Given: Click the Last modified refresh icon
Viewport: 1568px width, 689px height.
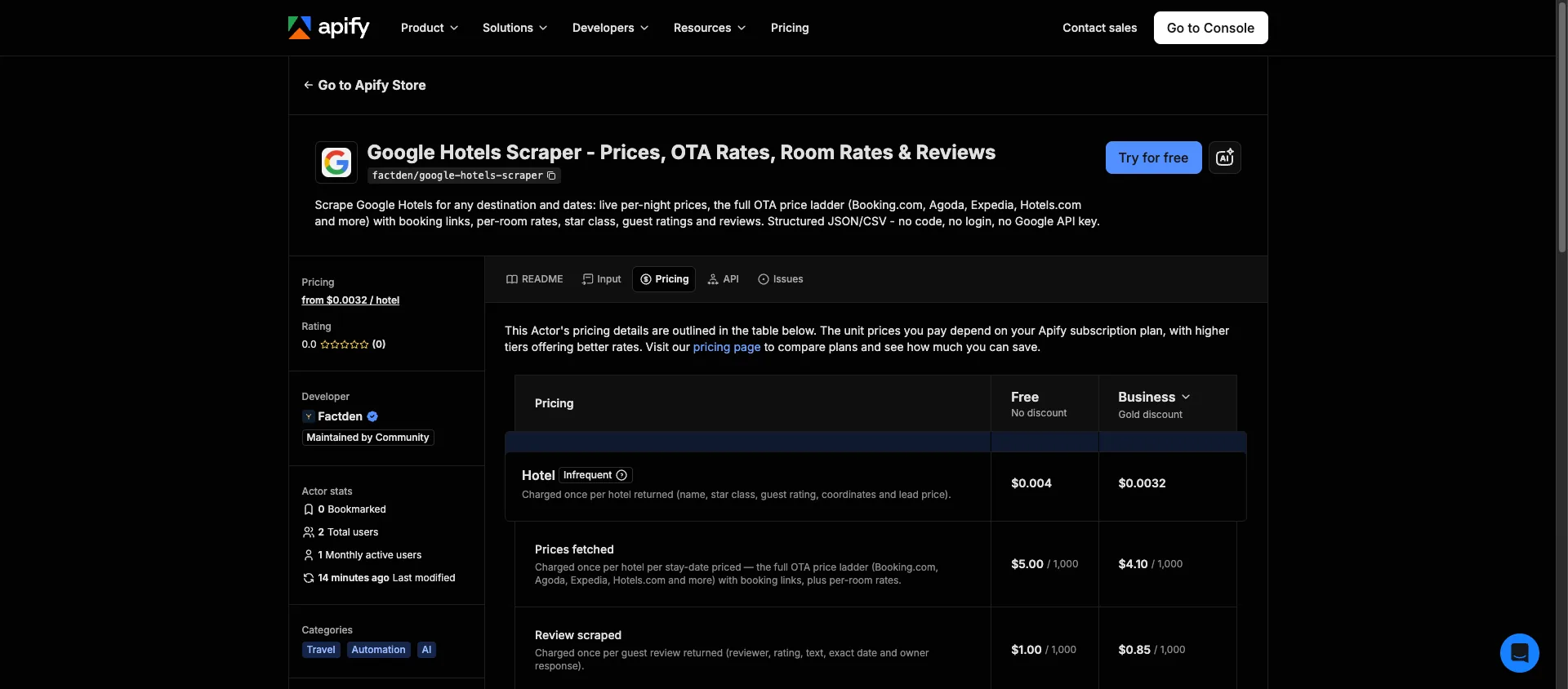Looking at the screenshot, I should point(309,578).
